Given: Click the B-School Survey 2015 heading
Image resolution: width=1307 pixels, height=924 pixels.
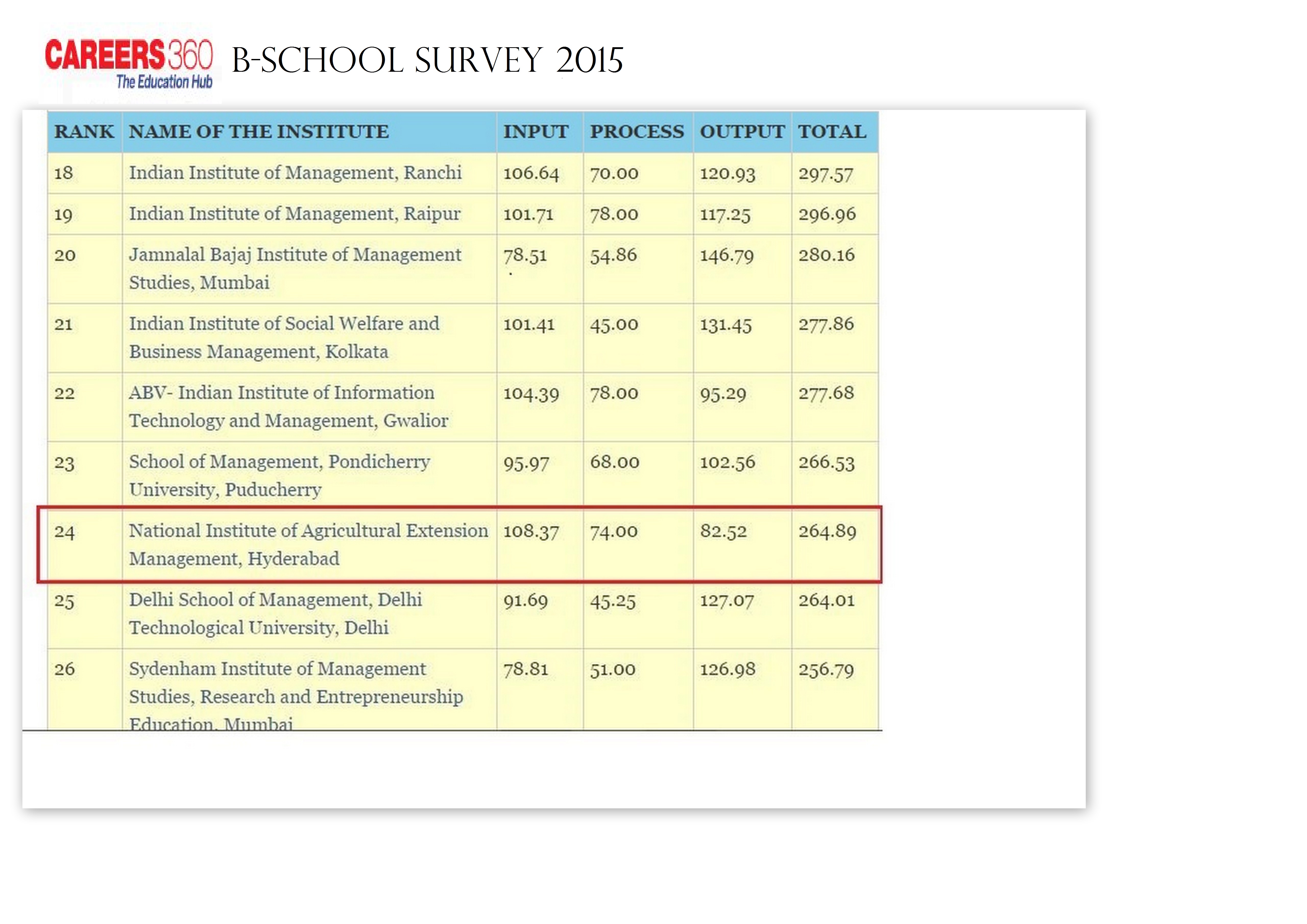Looking at the screenshot, I should click(x=428, y=60).
